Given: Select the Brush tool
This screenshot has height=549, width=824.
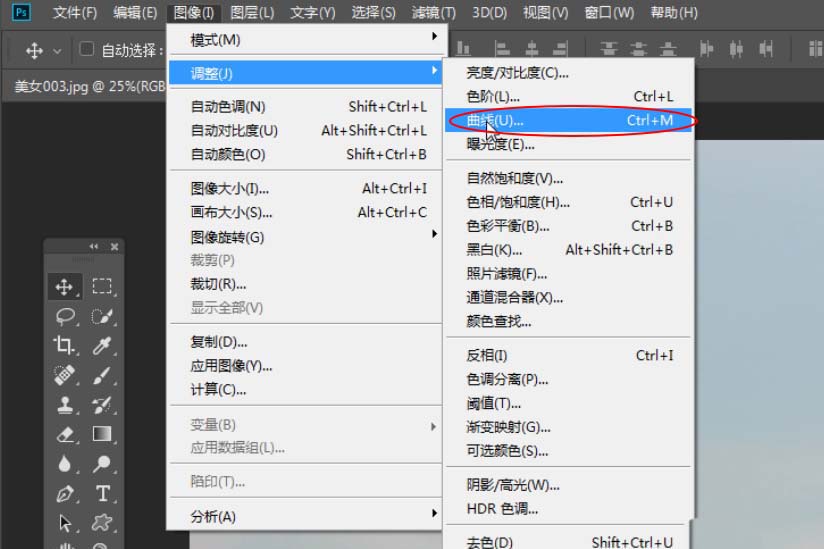Looking at the screenshot, I should click(102, 375).
